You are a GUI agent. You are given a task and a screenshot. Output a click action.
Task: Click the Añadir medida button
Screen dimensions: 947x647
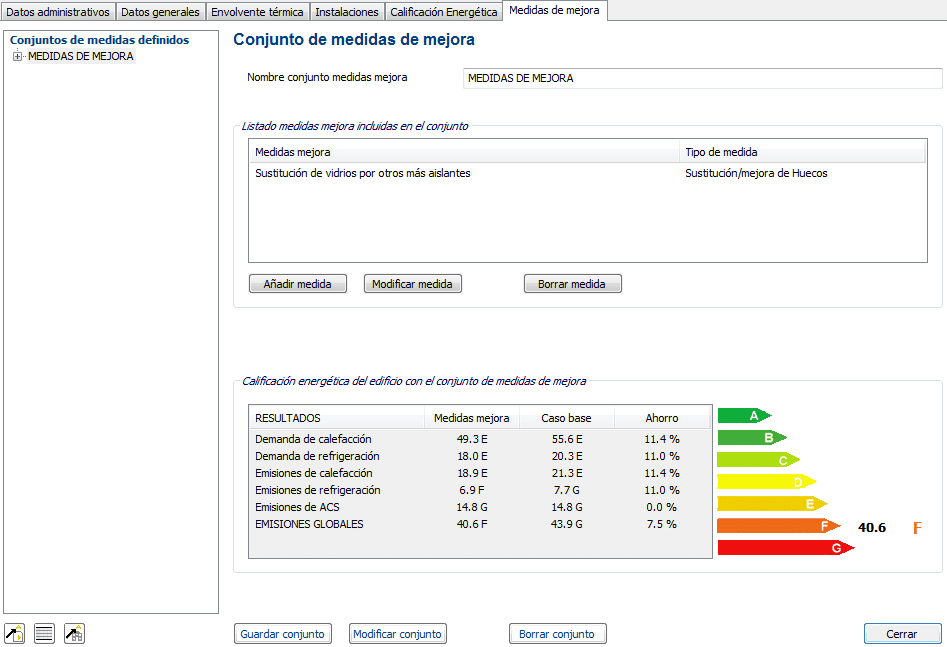point(297,284)
